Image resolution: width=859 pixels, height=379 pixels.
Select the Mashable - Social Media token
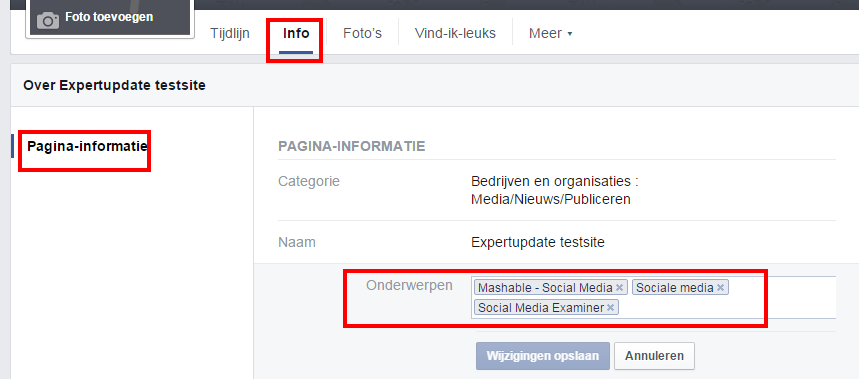pos(550,288)
